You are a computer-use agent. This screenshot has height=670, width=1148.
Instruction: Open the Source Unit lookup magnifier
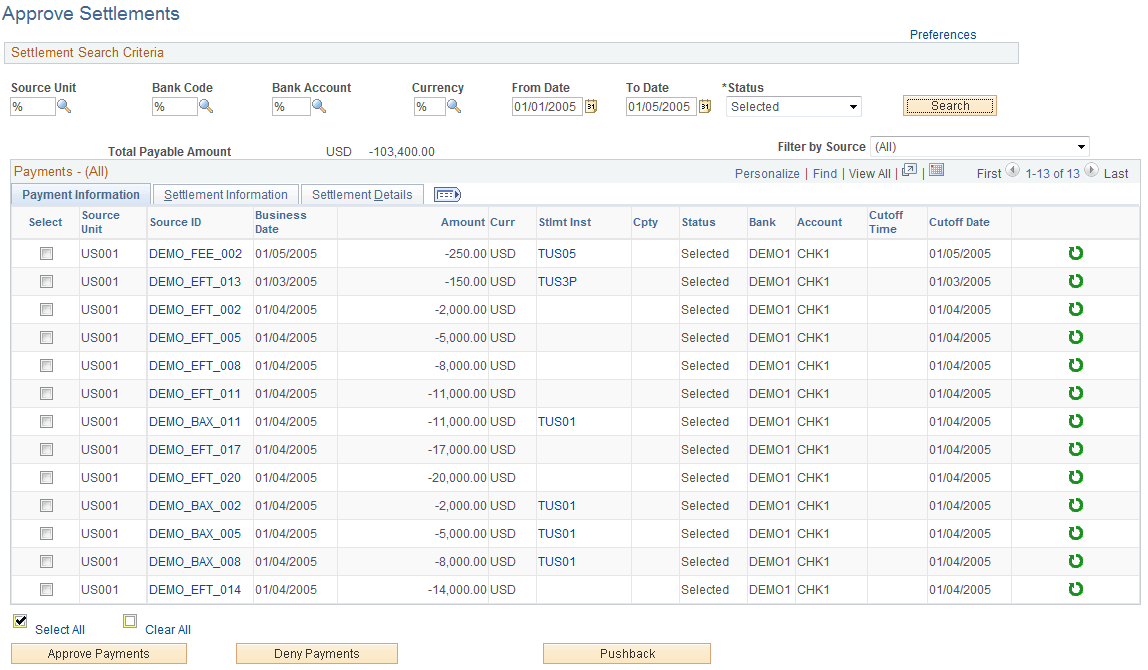coord(64,106)
